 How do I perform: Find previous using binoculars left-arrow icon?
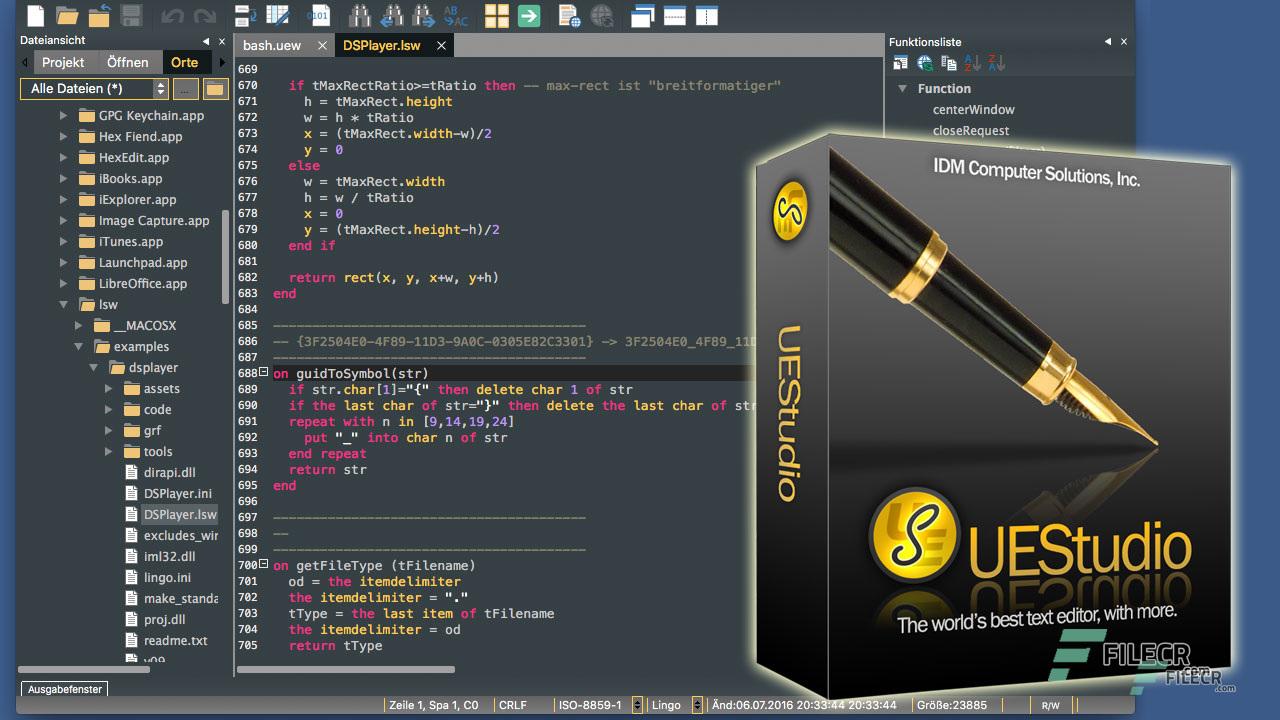(392, 15)
